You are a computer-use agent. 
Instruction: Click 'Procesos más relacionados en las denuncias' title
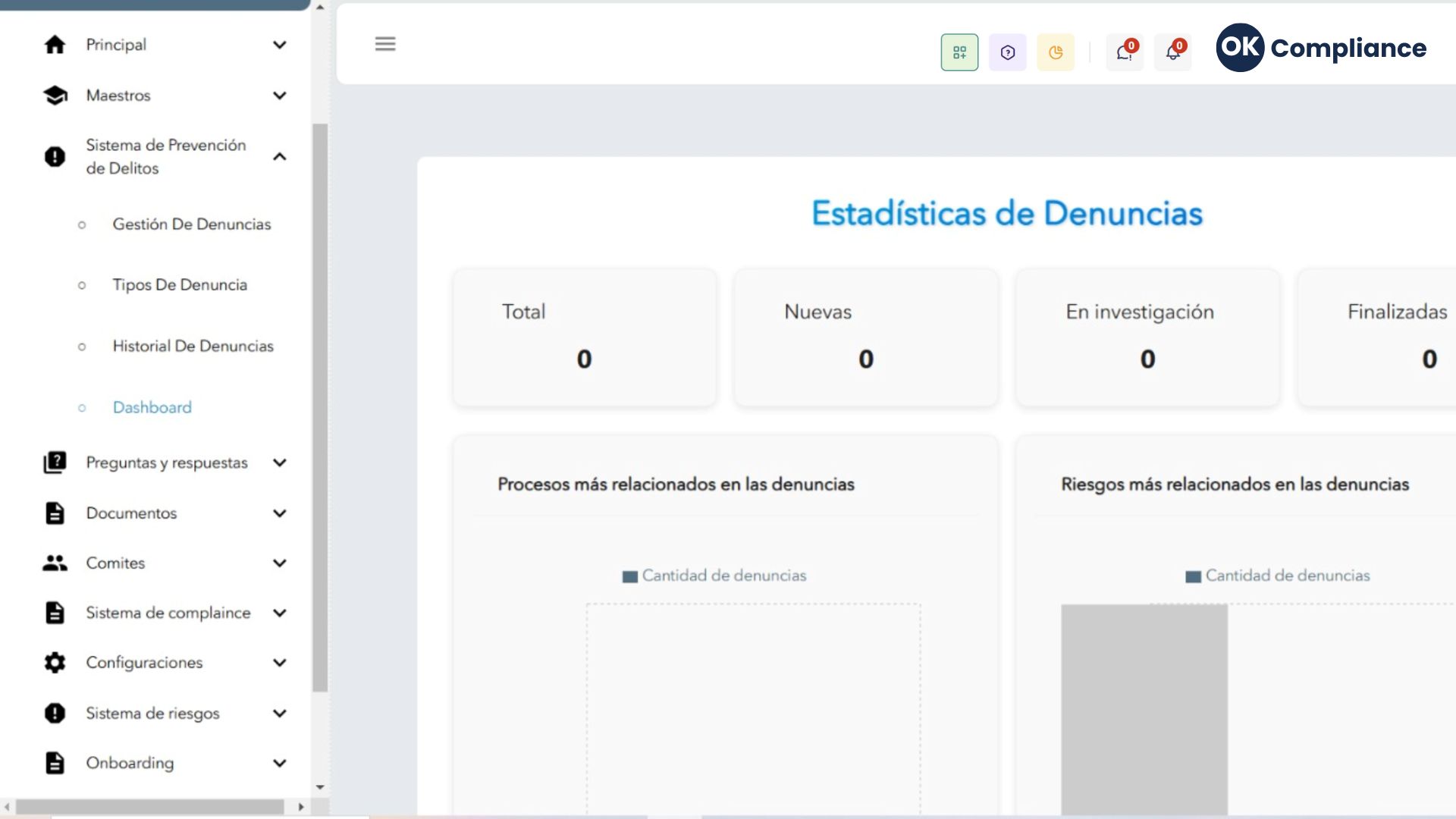[676, 484]
